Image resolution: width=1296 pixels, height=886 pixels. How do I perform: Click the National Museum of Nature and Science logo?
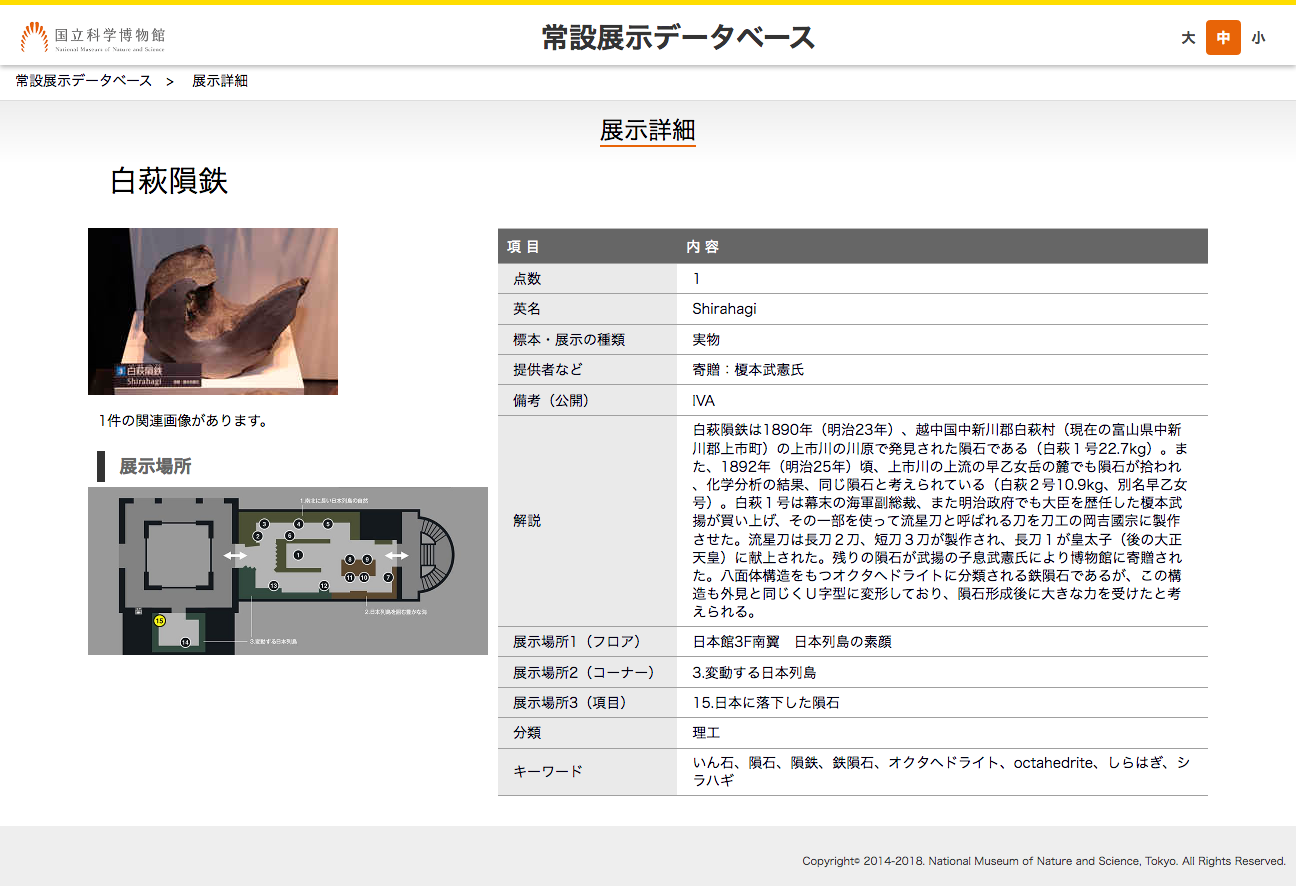point(92,38)
